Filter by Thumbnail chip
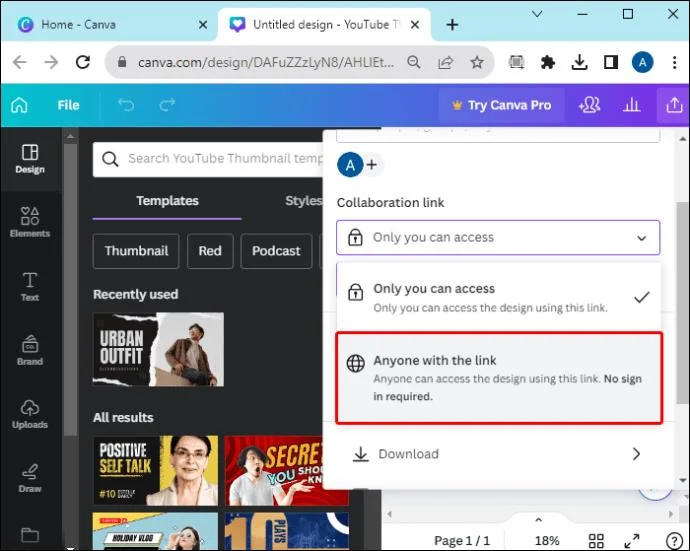This screenshot has height=551, width=690. [x=136, y=251]
